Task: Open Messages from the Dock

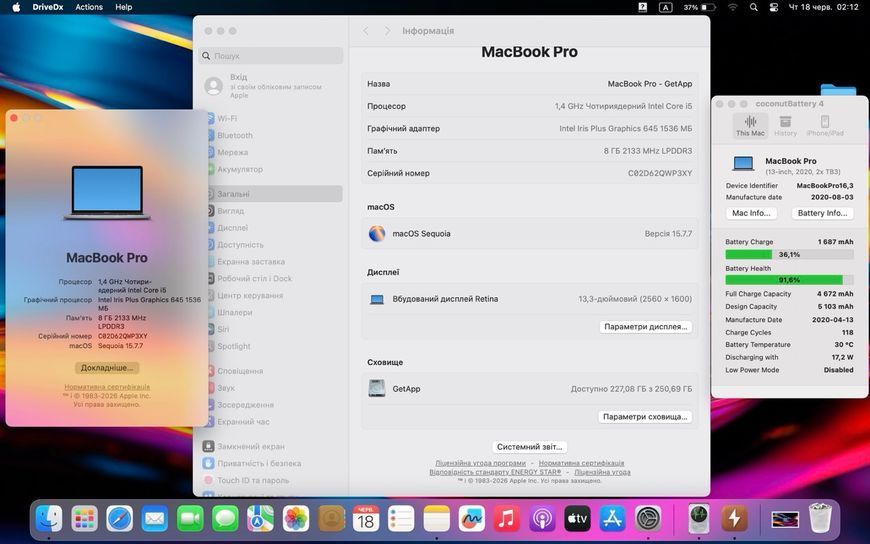Action: [x=225, y=519]
